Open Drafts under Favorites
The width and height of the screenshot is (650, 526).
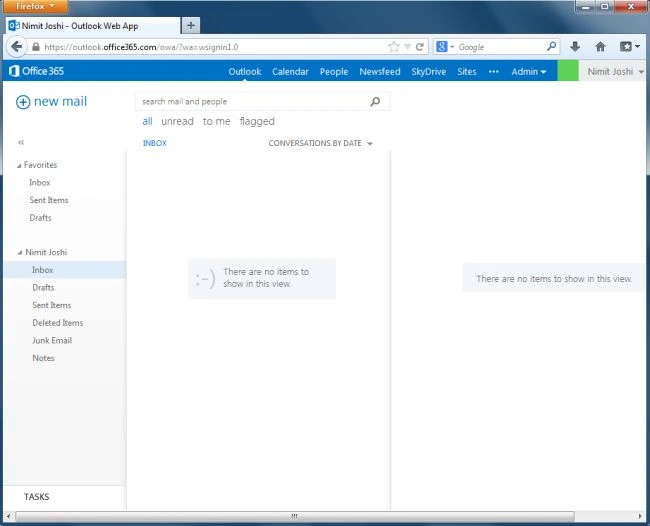pos(41,218)
